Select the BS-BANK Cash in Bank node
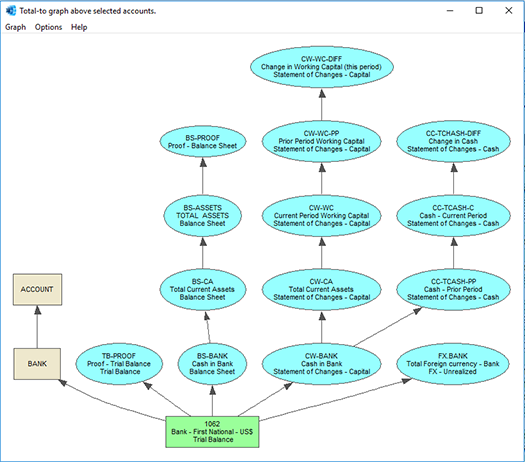Image resolution: width=525 pixels, height=462 pixels. pyautogui.click(x=212, y=364)
